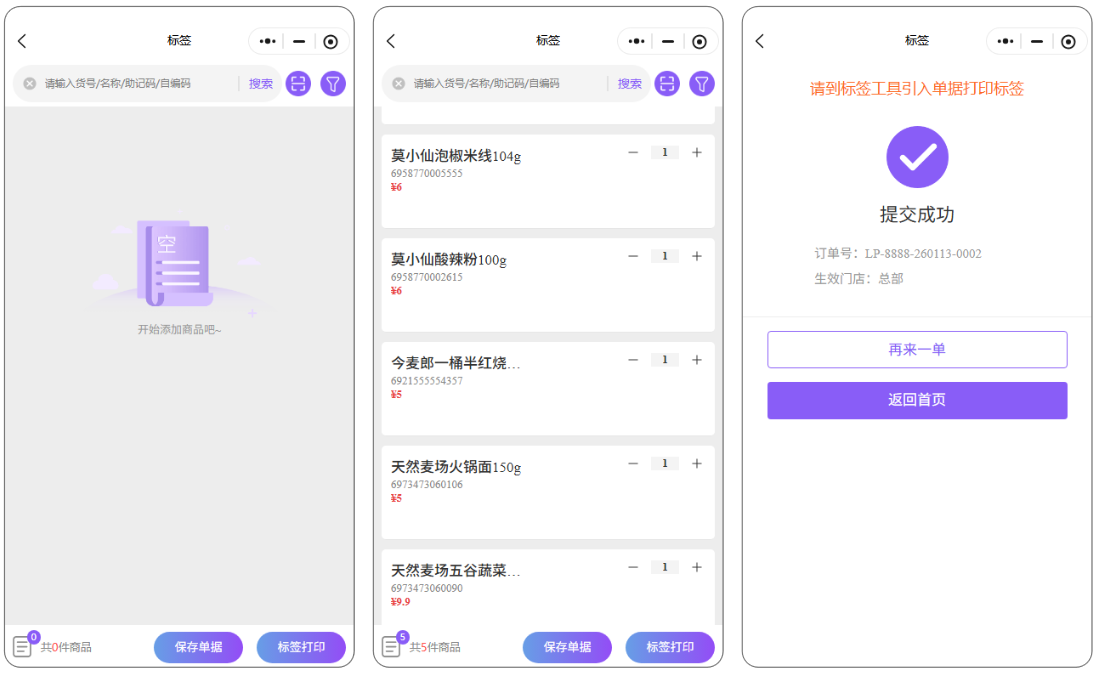Edit quantity field of 天然麦场五谷蔬菜

click(x=665, y=567)
